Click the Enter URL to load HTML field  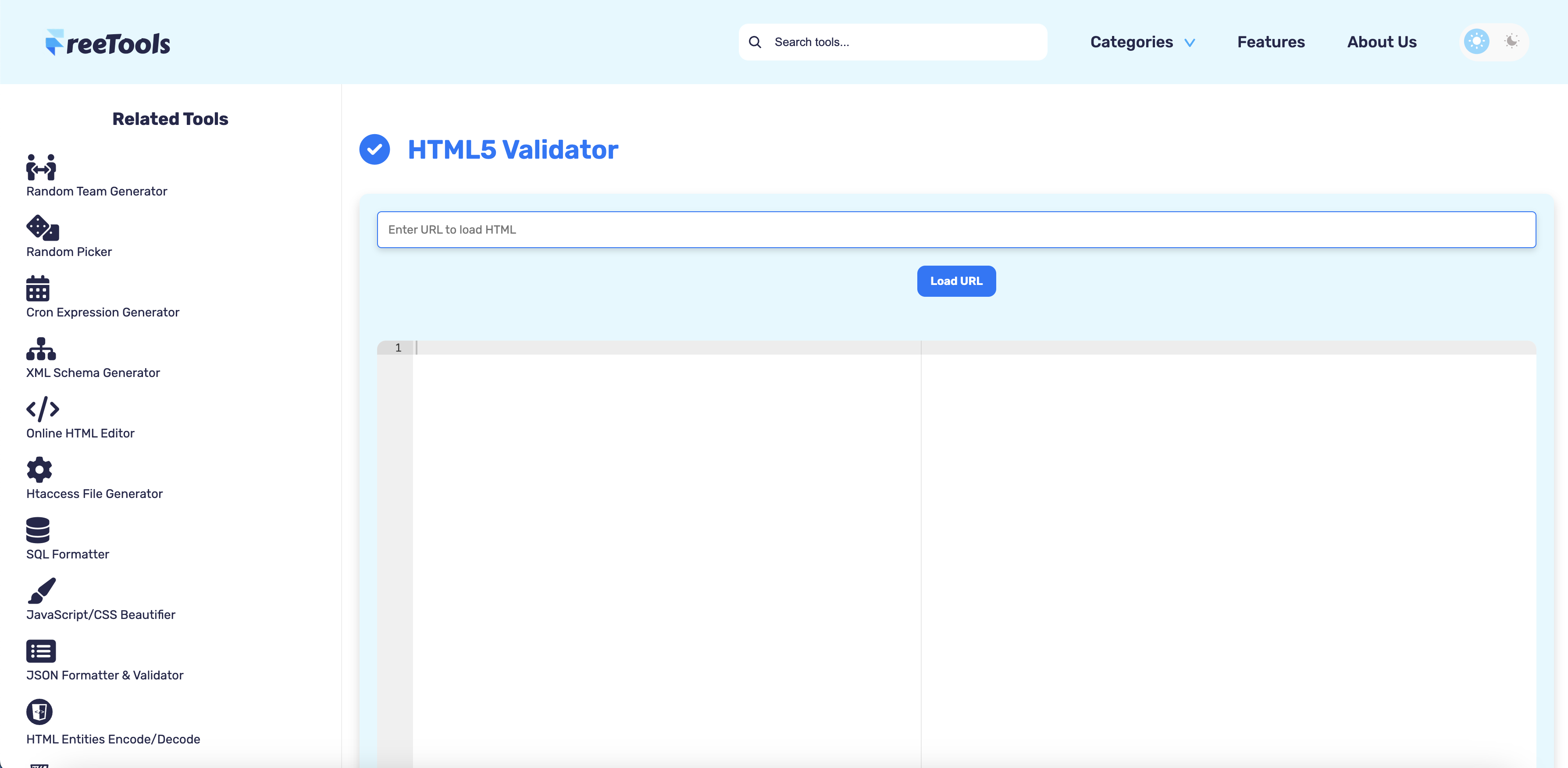(x=955, y=229)
